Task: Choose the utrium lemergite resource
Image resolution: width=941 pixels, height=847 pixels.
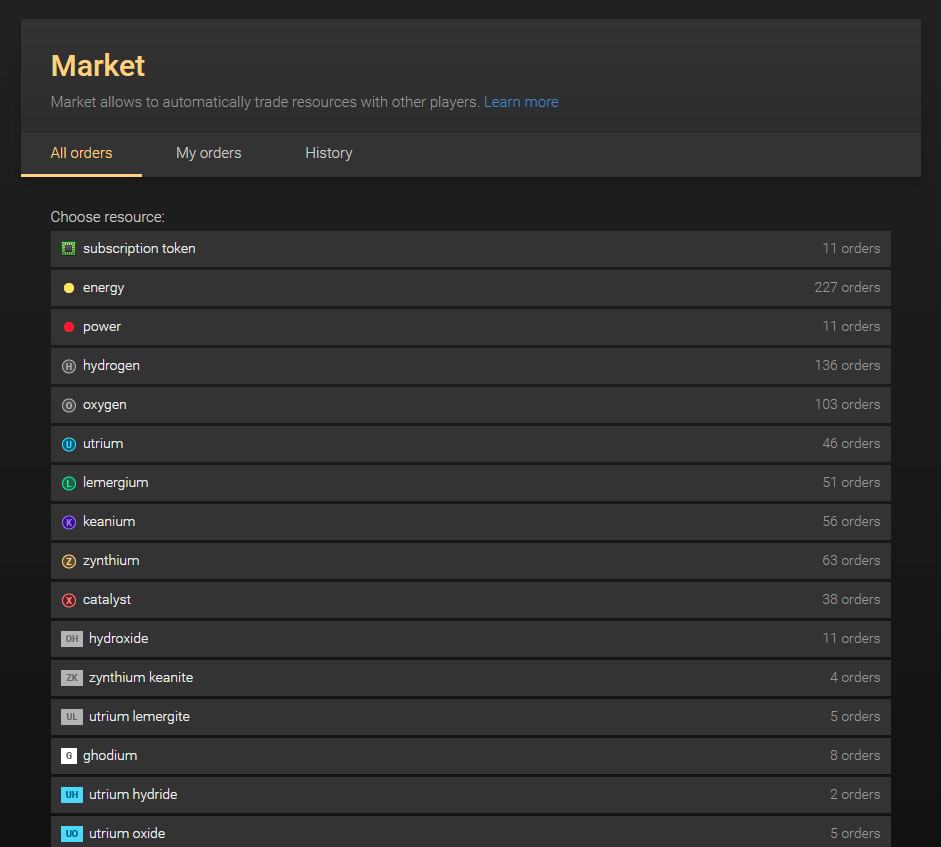Action: coord(470,717)
